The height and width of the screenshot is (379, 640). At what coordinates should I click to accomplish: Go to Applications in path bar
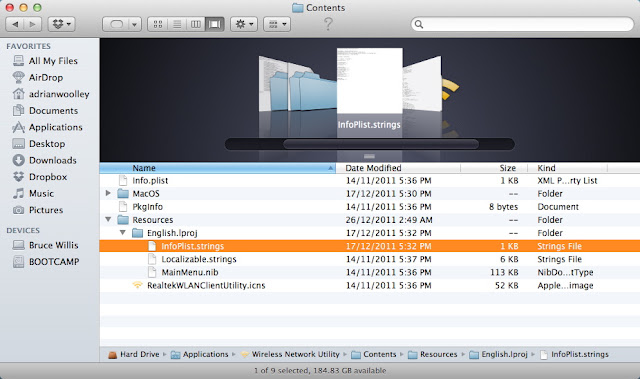coord(200,355)
